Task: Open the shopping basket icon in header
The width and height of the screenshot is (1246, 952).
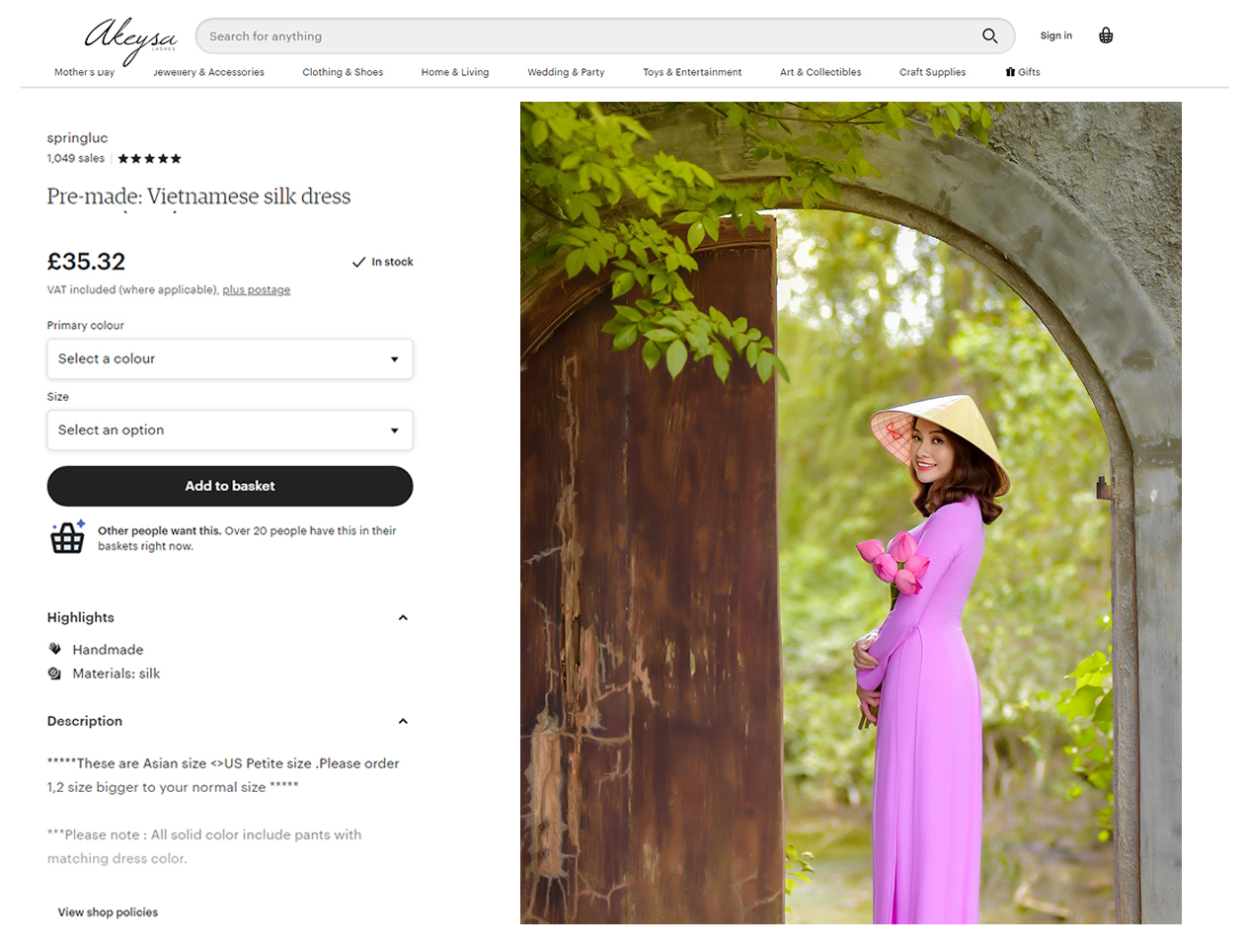Action: 1106,36
